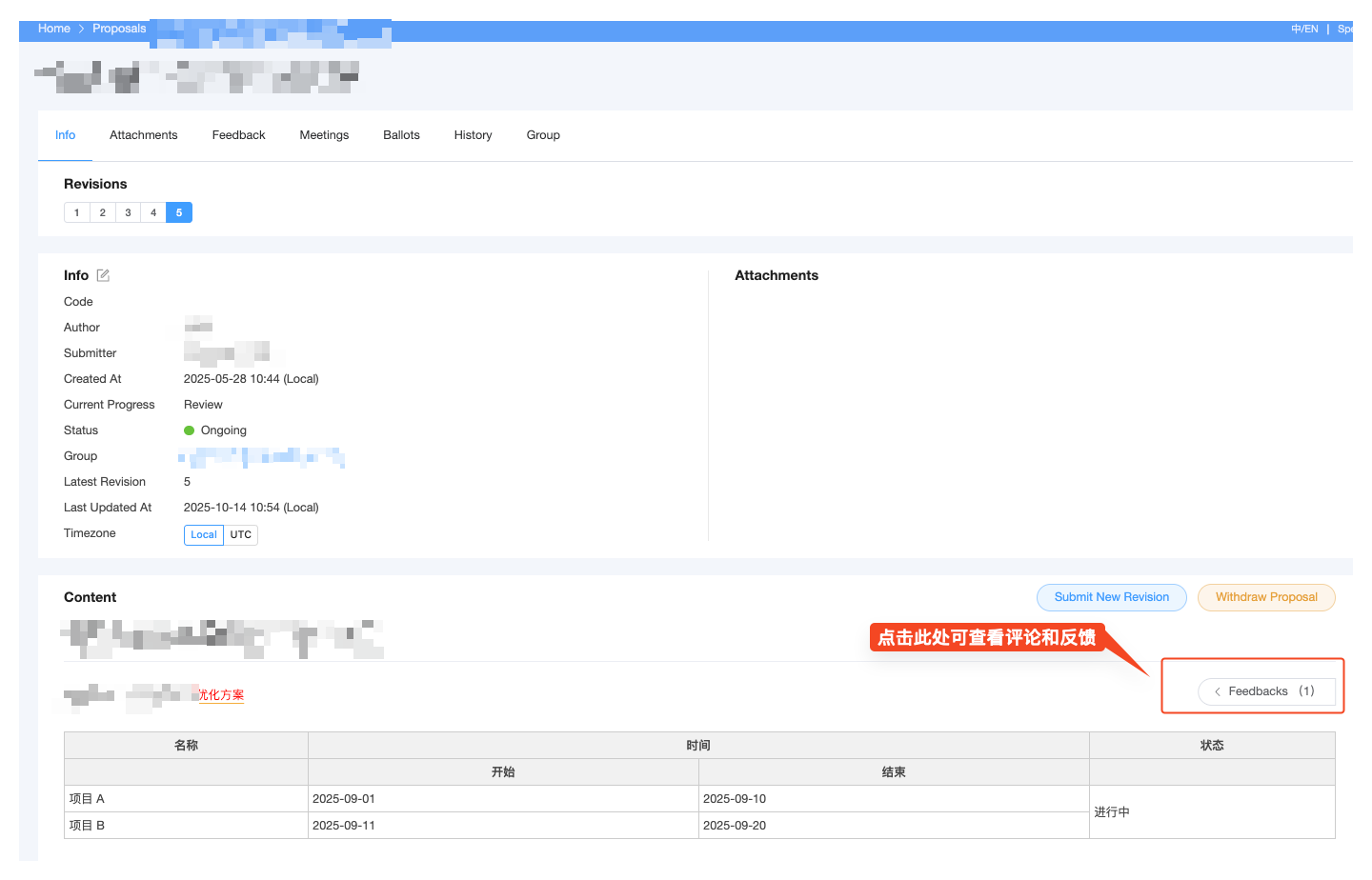Go to the Meetings tab
Viewport: 1372px width, 880px height.
point(324,135)
